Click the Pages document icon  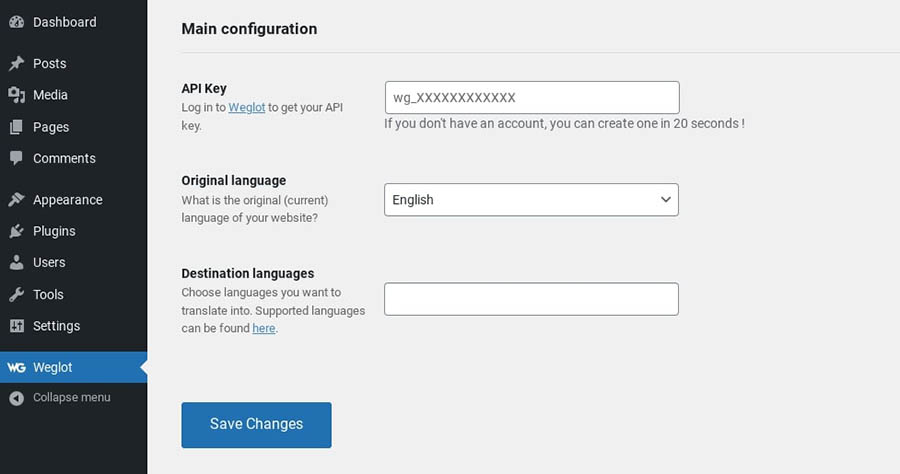pyautogui.click(x=16, y=127)
